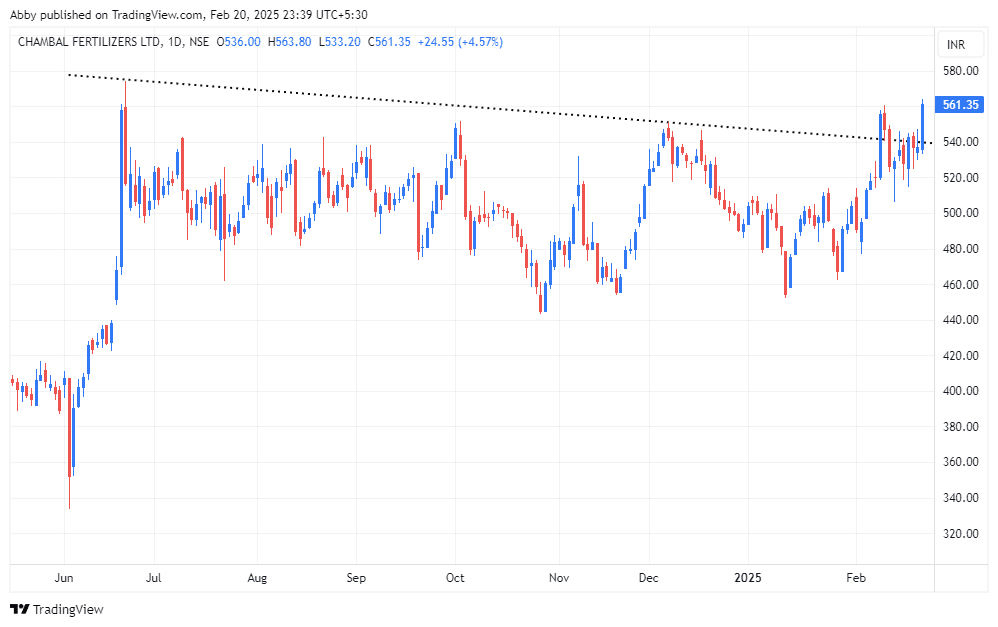Click the open value O536.00
Screen dimensions: 998x627
[x=239, y=42]
